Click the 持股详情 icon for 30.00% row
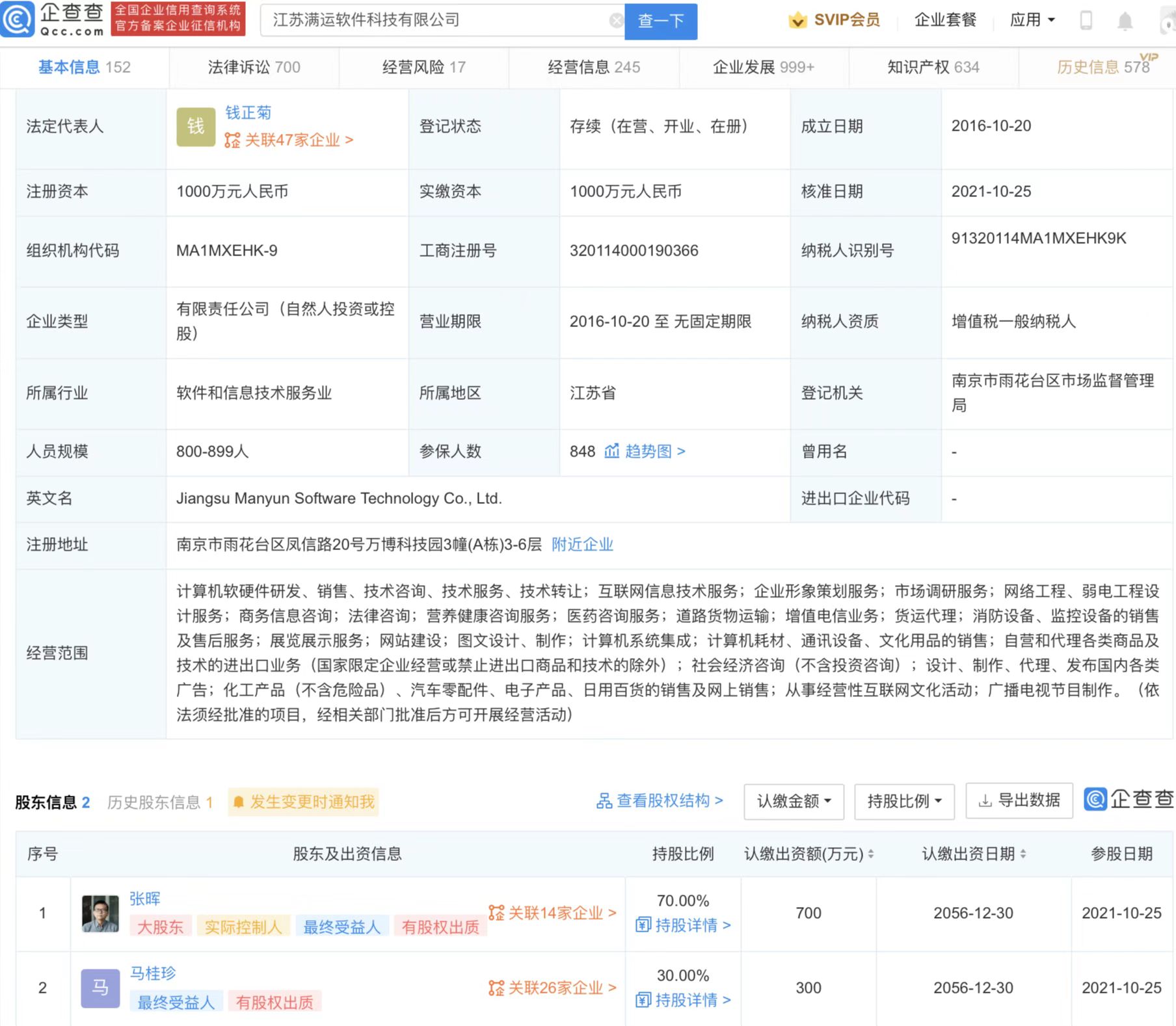The width and height of the screenshot is (1176, 1026). click(643, 999)
